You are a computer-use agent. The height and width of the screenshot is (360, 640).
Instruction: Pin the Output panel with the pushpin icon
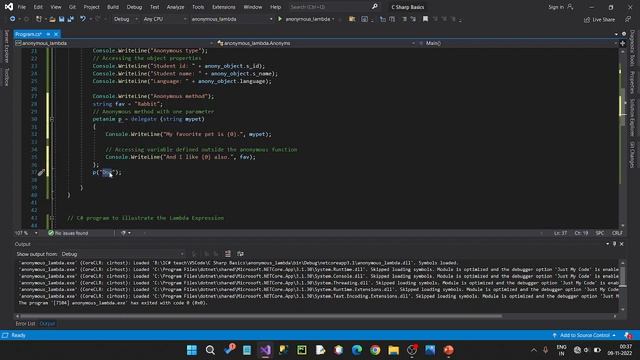pos(614,244)
